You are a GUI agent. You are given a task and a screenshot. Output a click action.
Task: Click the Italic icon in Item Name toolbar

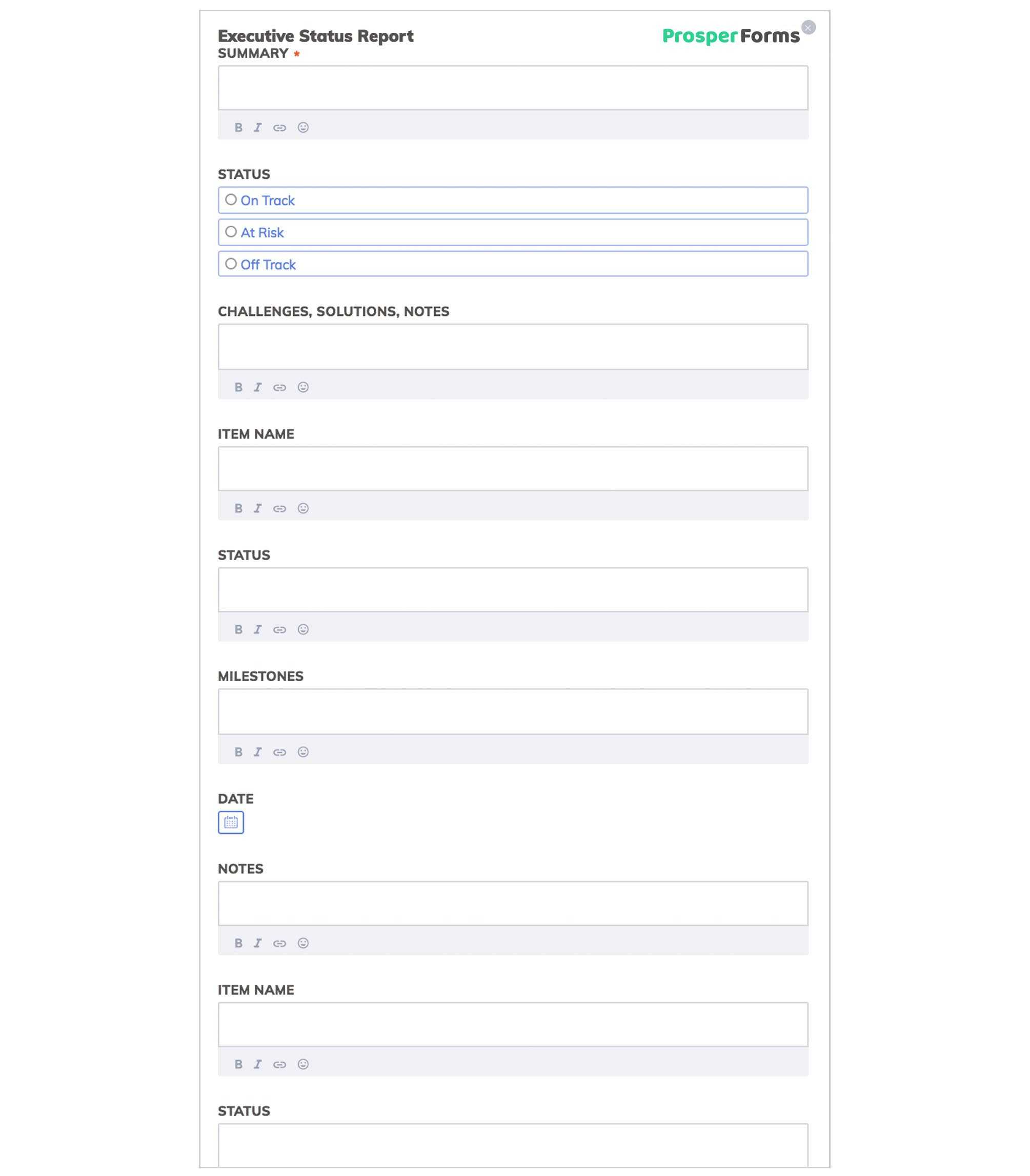pos(257,508)
